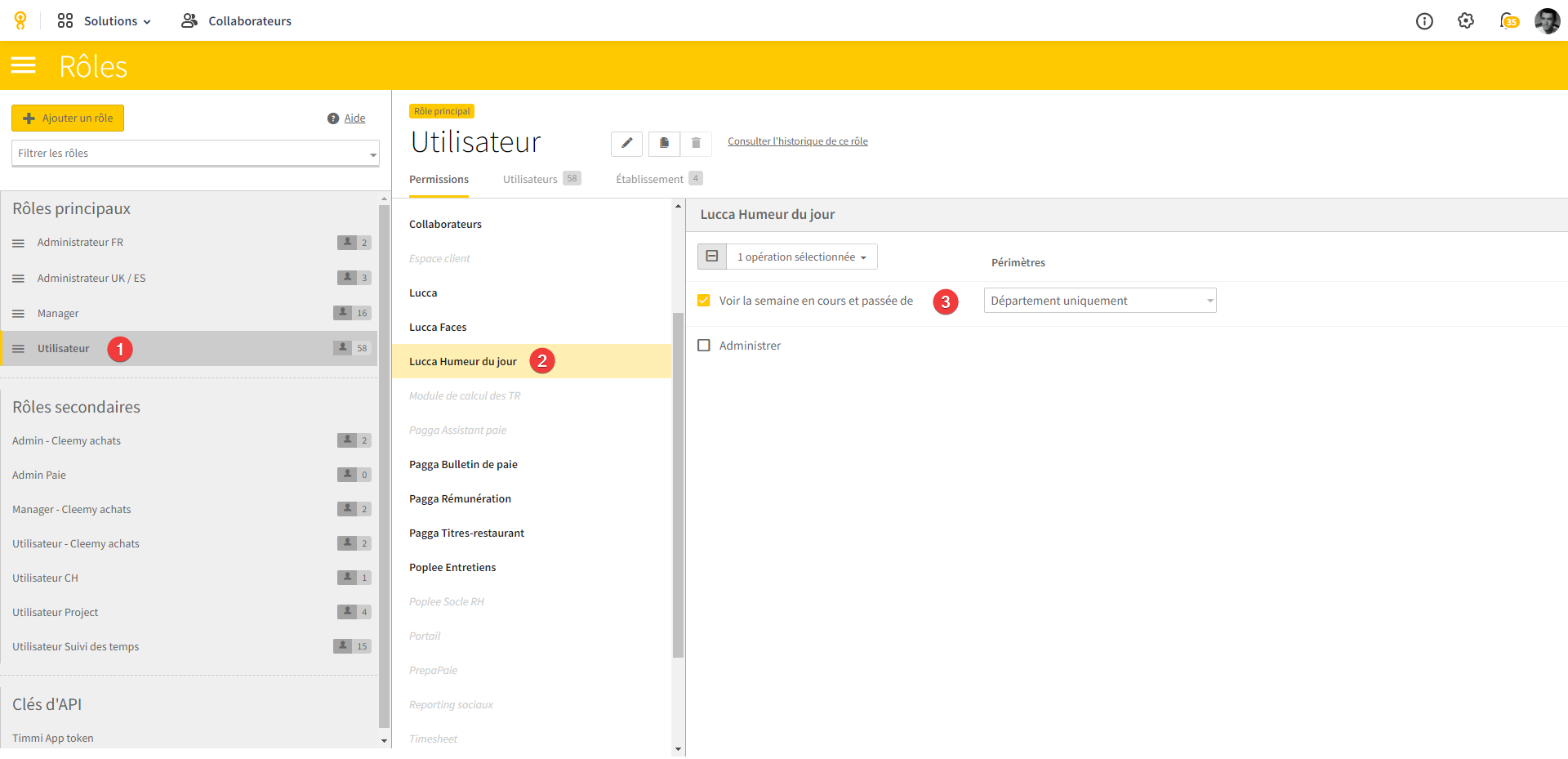1568x759 pixels.
Task: Select Poplee Entretiens
Action: (532, 568)
